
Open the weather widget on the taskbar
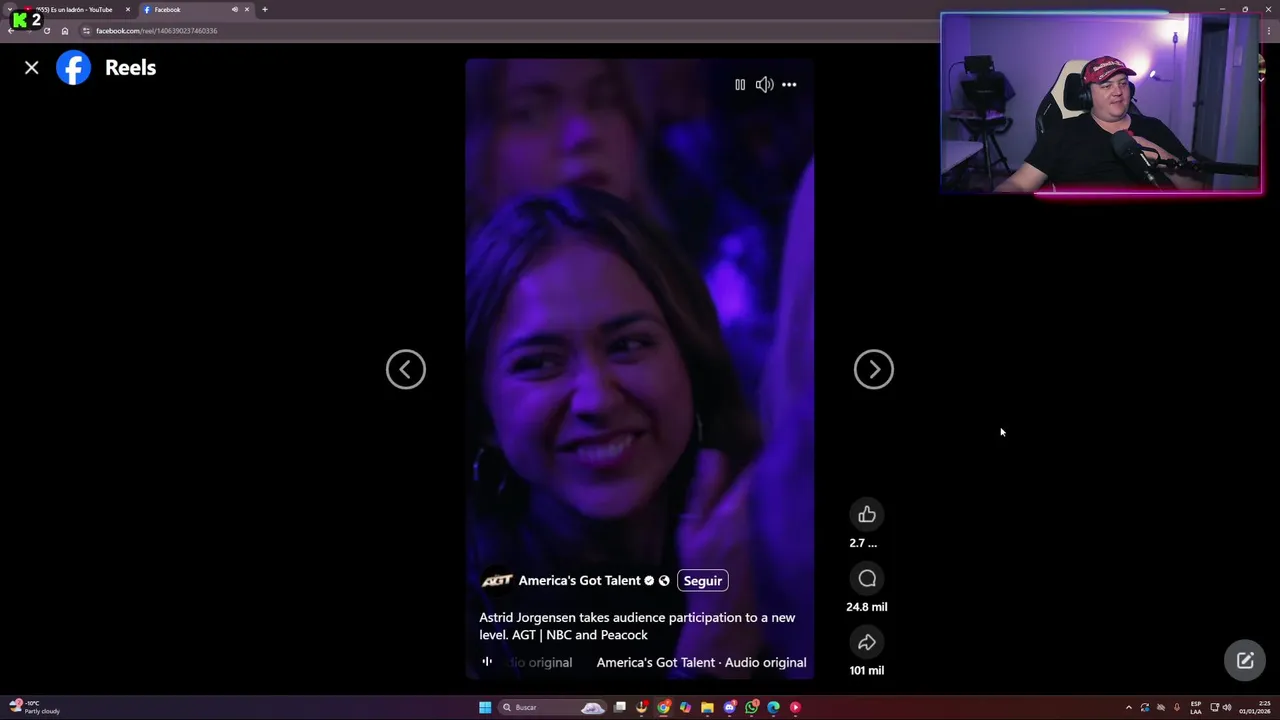point(34,707)
